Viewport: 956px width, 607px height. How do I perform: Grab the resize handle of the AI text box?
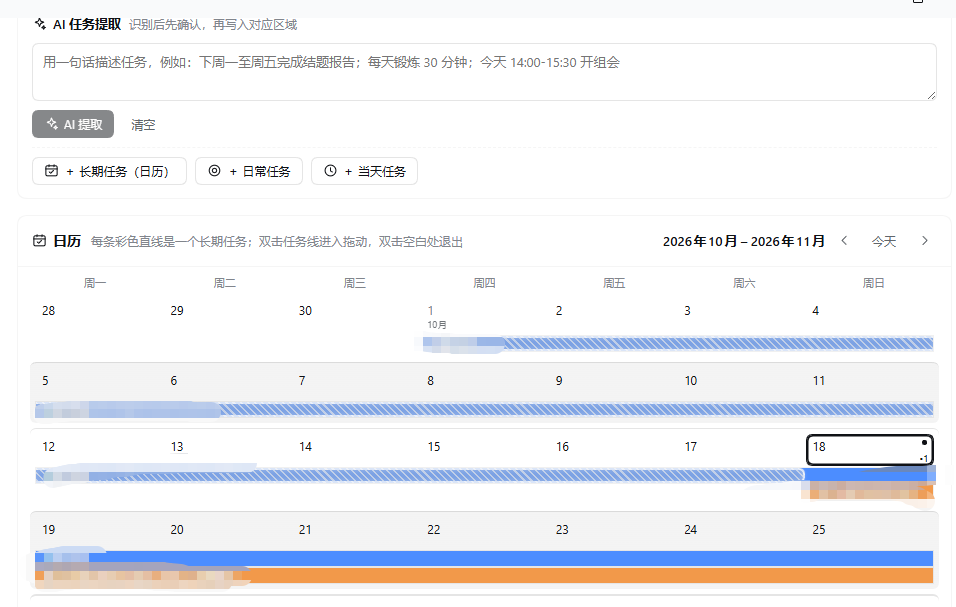click(932, 96)
